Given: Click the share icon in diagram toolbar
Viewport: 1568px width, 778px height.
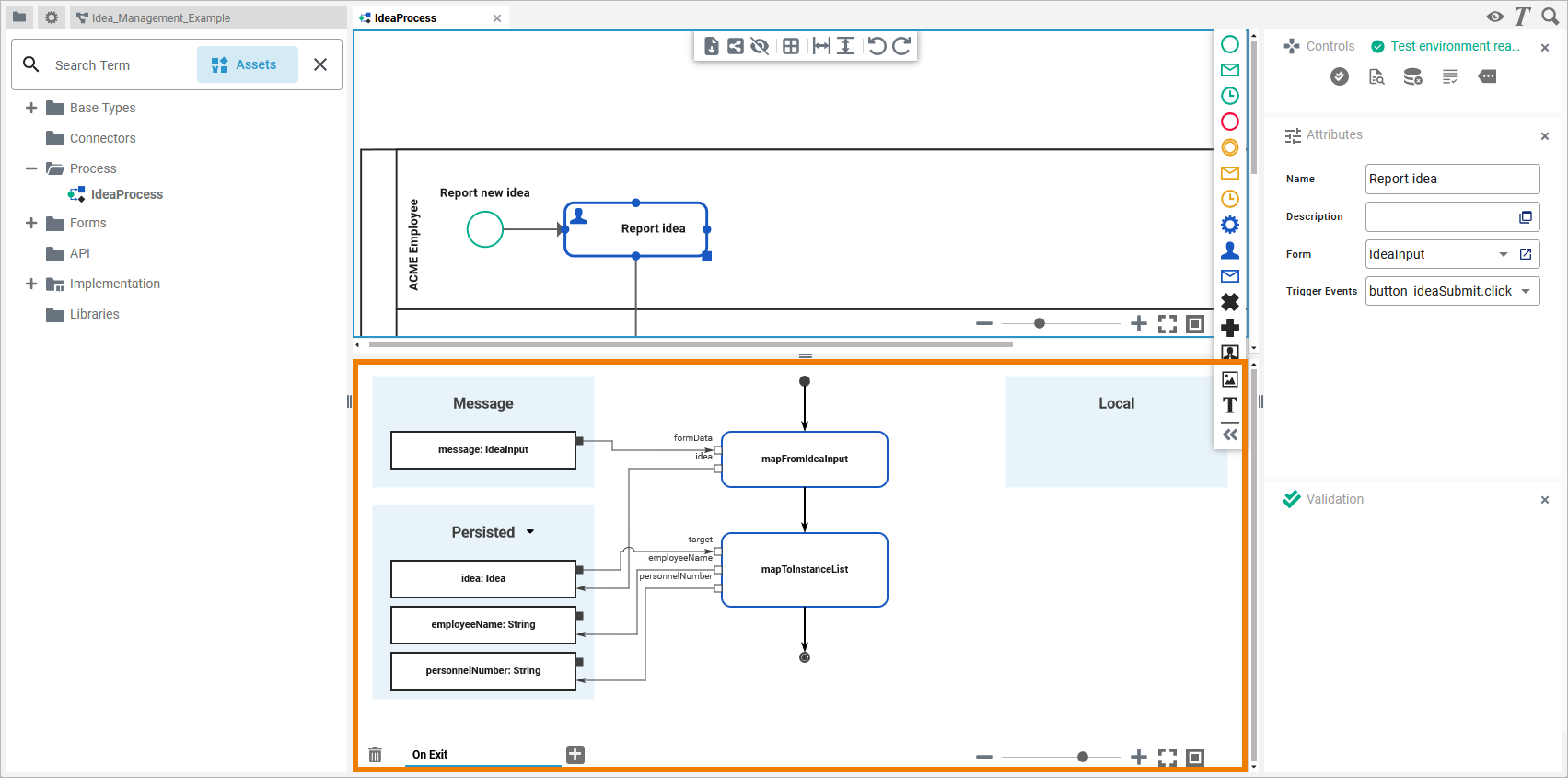Looking at the screenshot, I should [736, 46].
